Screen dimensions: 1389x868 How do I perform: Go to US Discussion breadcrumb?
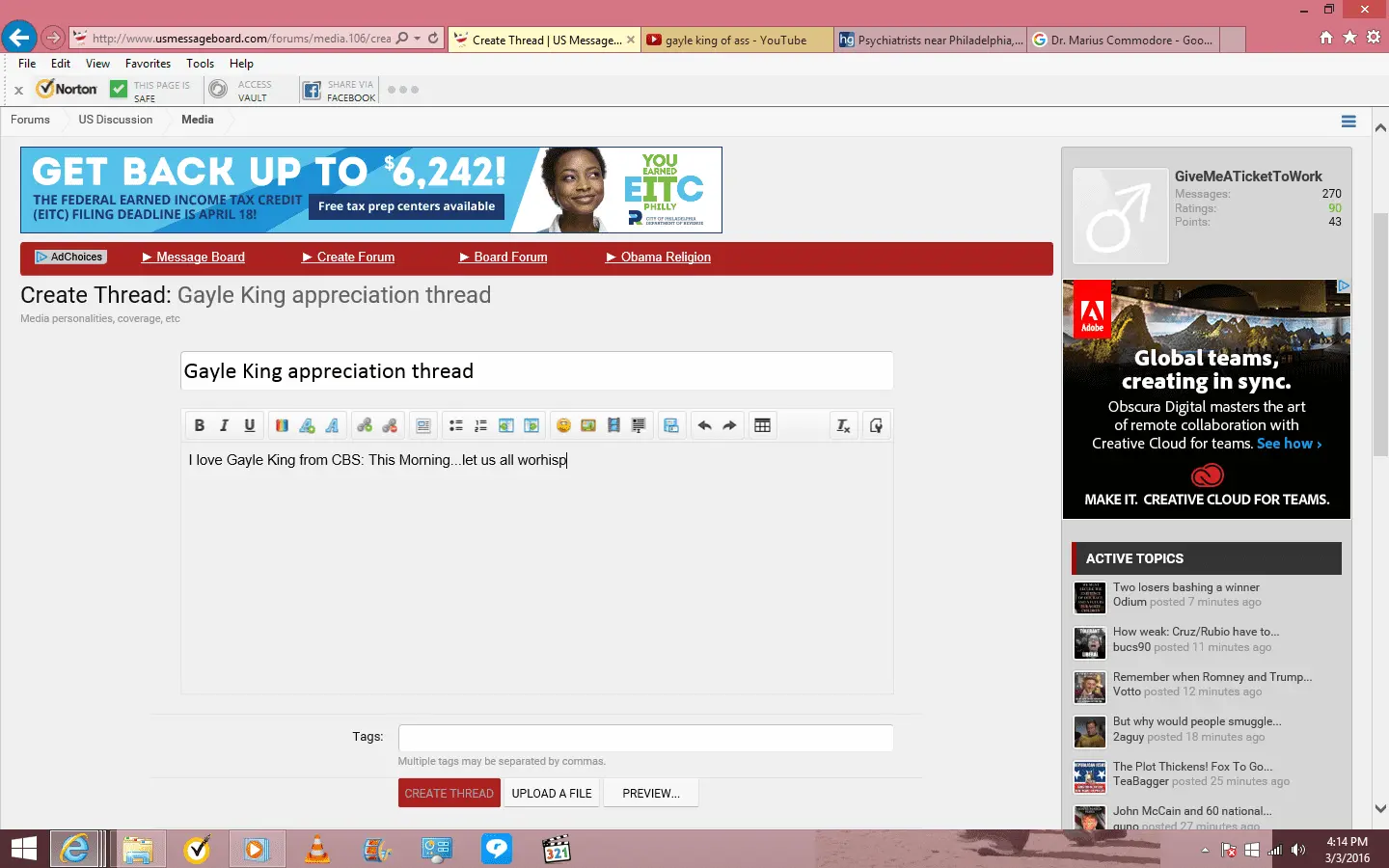click(x=116, y=120)
